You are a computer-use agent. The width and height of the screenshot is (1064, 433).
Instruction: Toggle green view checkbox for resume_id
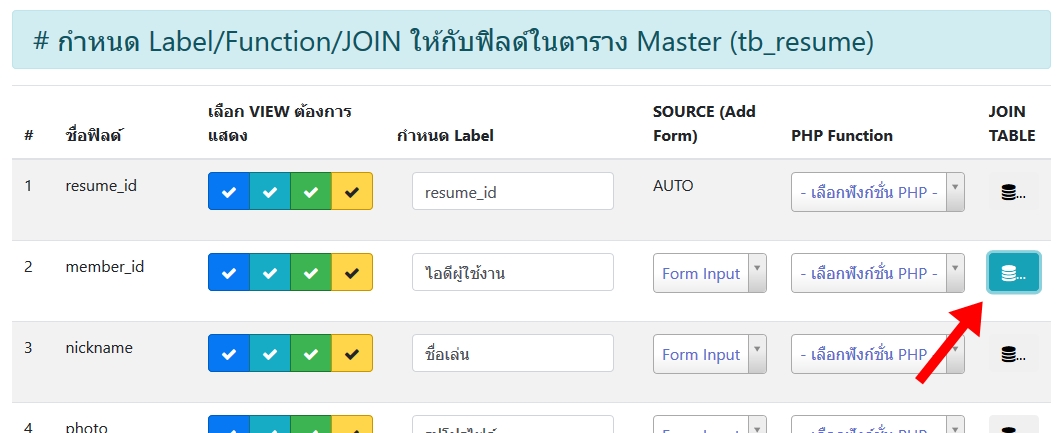(311, 191)
